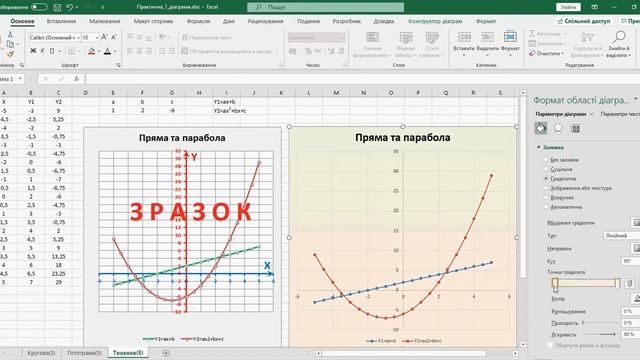Select the Format Painter brush icon
The image size is (640, 360).
[10, 54]
